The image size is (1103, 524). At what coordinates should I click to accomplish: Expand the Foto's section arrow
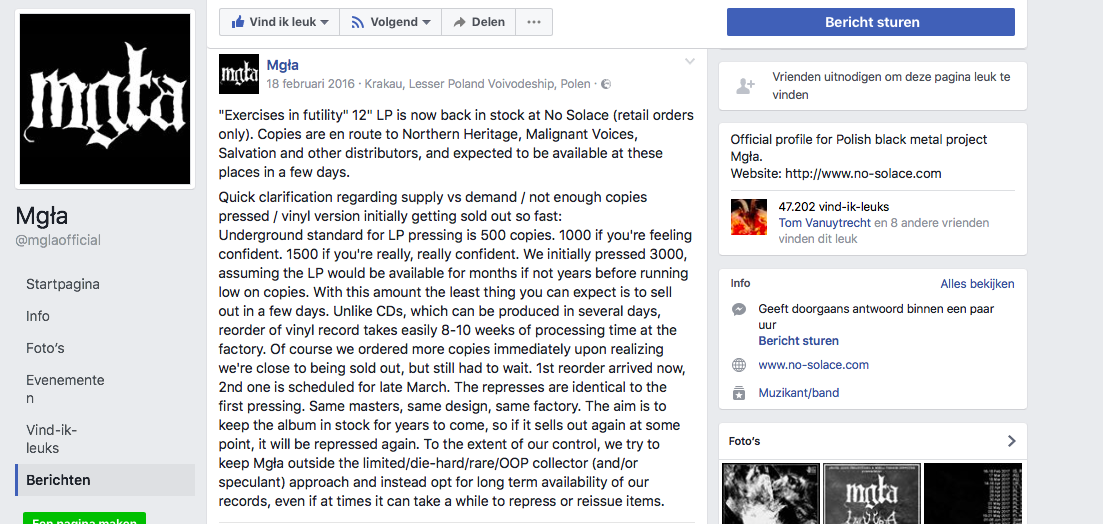point(1011,441)
